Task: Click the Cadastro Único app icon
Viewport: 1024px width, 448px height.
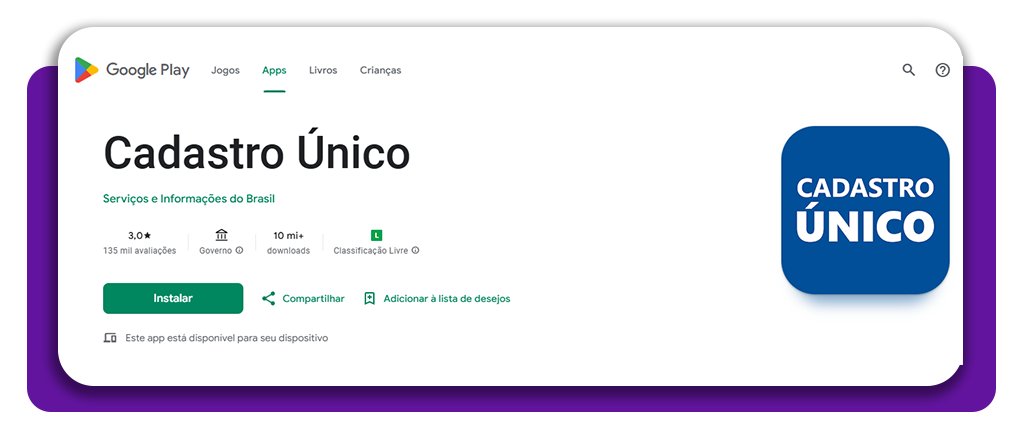Action: (x=865, y=210)
